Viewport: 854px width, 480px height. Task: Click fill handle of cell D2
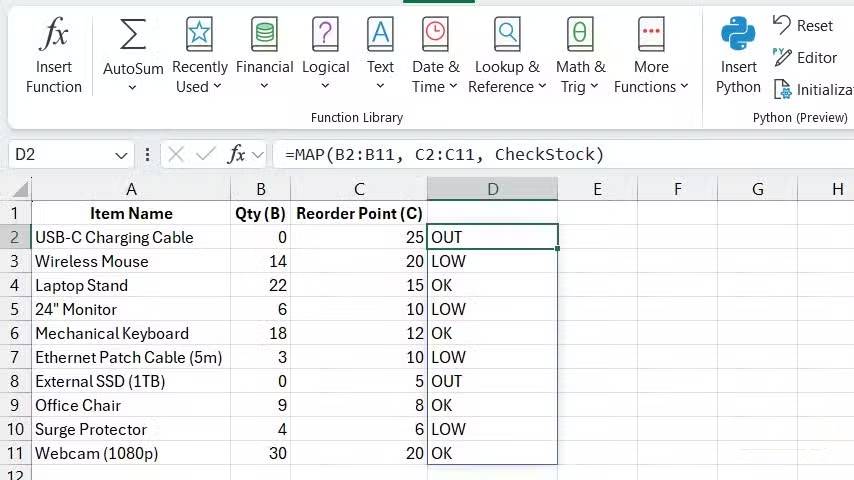tap(558, 248)
